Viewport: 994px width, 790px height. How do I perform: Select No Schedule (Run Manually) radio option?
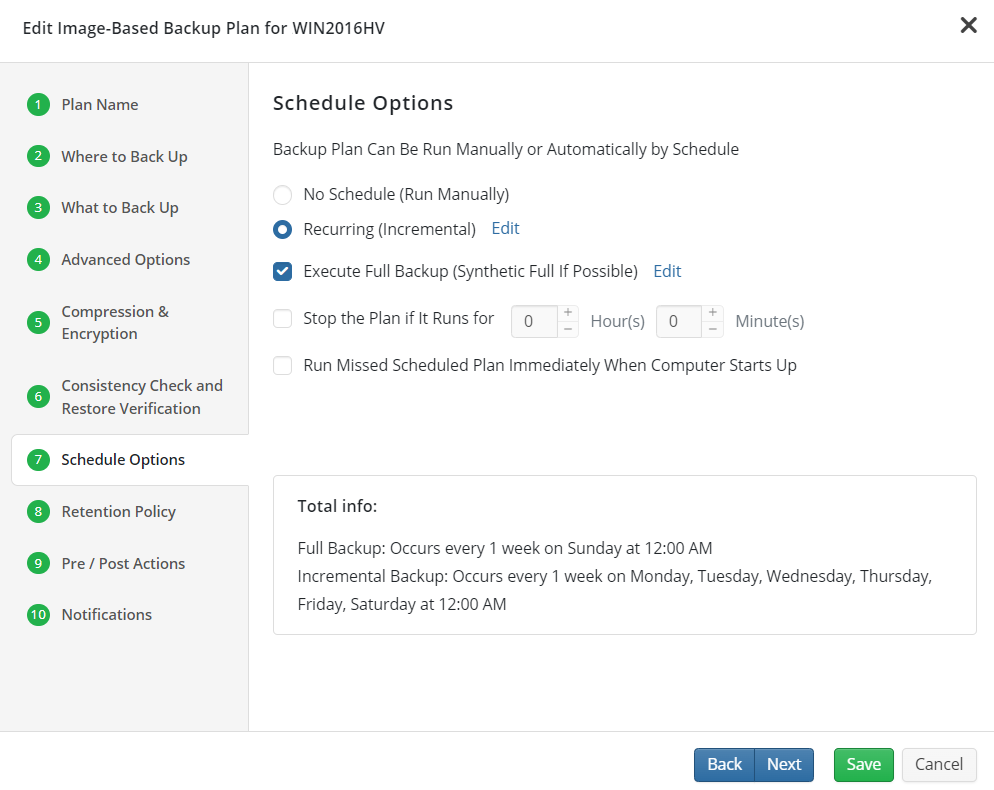click(282, 195)
